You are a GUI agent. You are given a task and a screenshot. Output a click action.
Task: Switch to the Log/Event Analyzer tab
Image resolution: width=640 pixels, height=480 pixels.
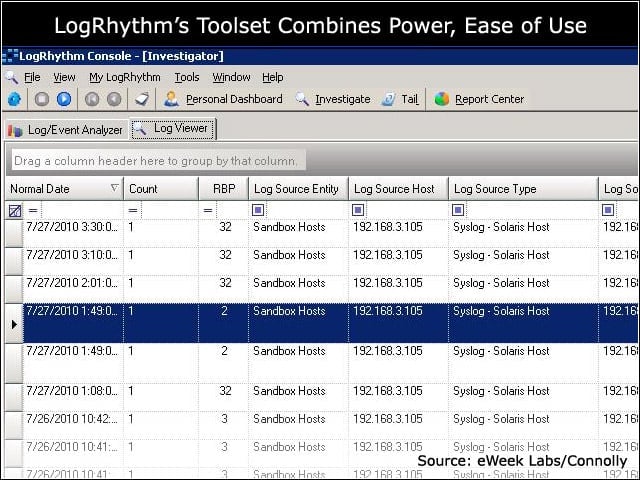[65, 130]
